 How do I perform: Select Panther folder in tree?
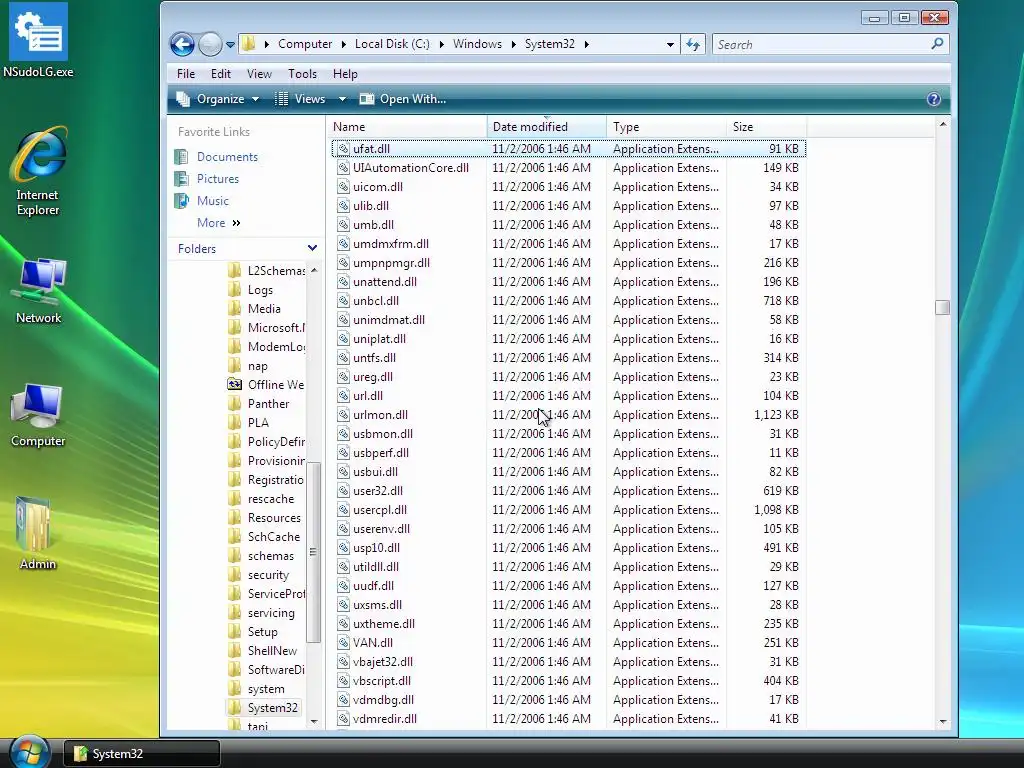tap(268, 404)
